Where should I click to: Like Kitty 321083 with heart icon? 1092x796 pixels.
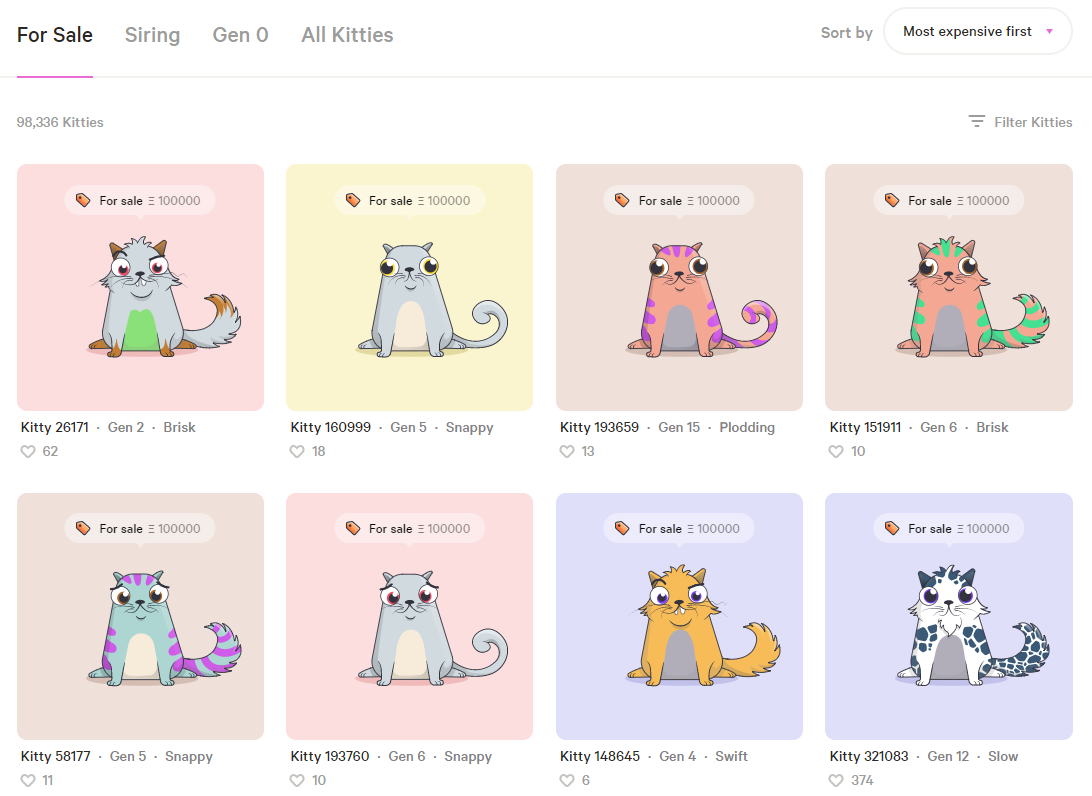pos(836,780)
